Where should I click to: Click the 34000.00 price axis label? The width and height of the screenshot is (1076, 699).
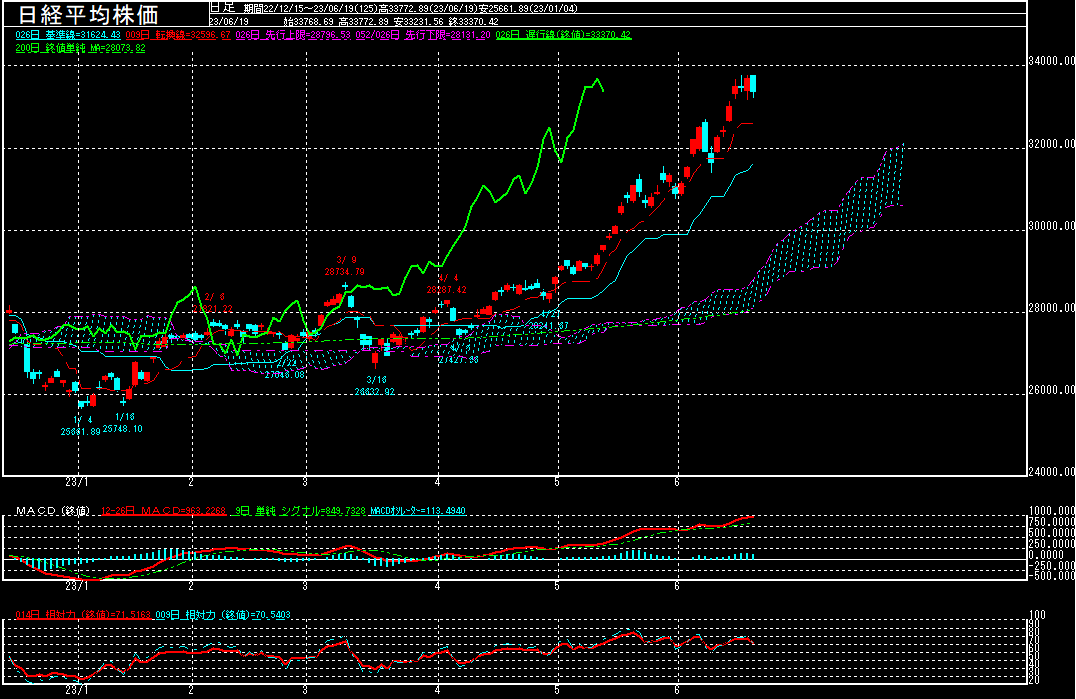tap(1051, 61)
